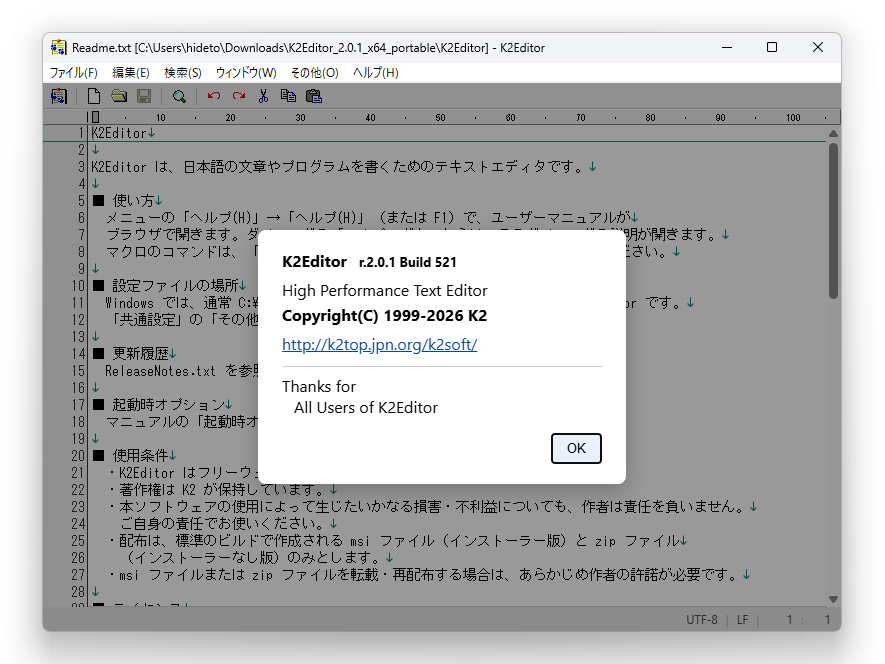Click 'Copyright(C) 1999-2026 K2' text in dialog

pos(384,316)
